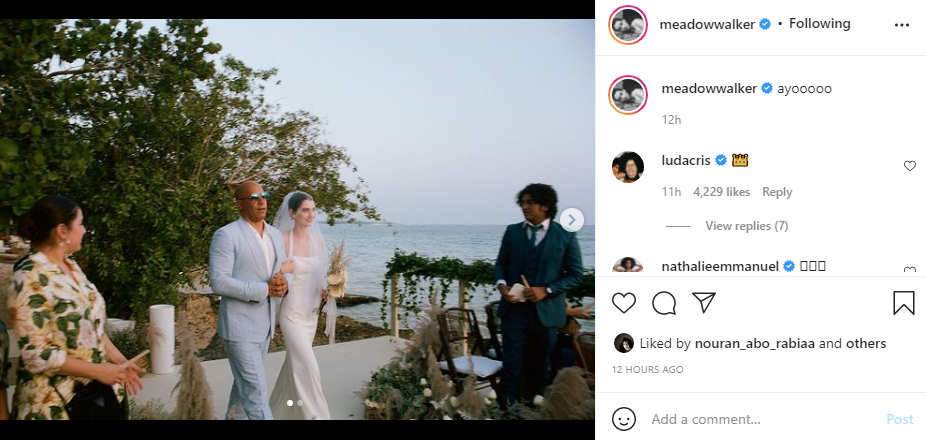The image size is (926, 440).
Task: Show others who liked the post
Action: [x=866, y=343]
